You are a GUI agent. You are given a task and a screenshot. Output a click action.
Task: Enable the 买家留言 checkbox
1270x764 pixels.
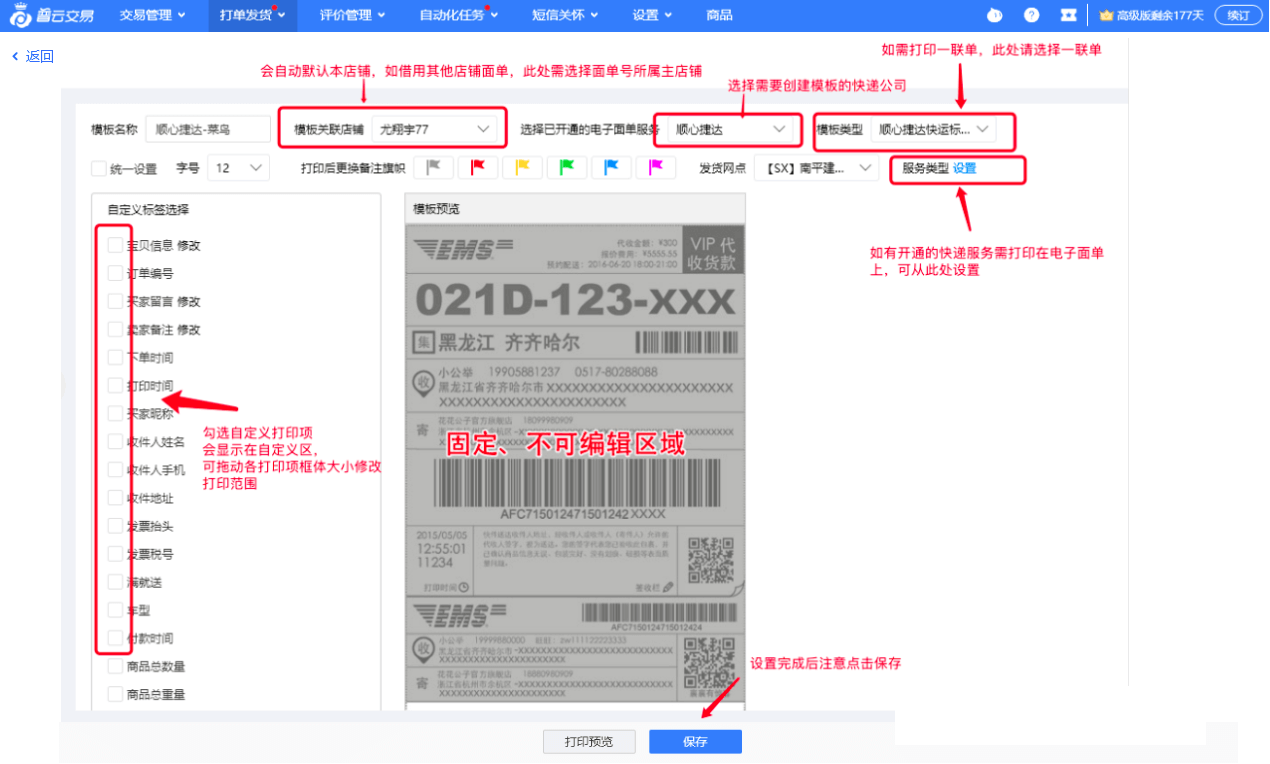click(x=115, y=301)
